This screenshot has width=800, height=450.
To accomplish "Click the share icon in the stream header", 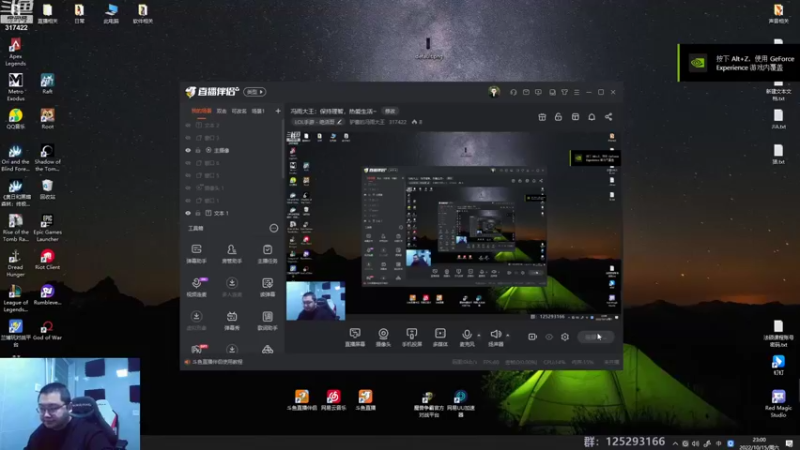I will [x=609, y=117].
